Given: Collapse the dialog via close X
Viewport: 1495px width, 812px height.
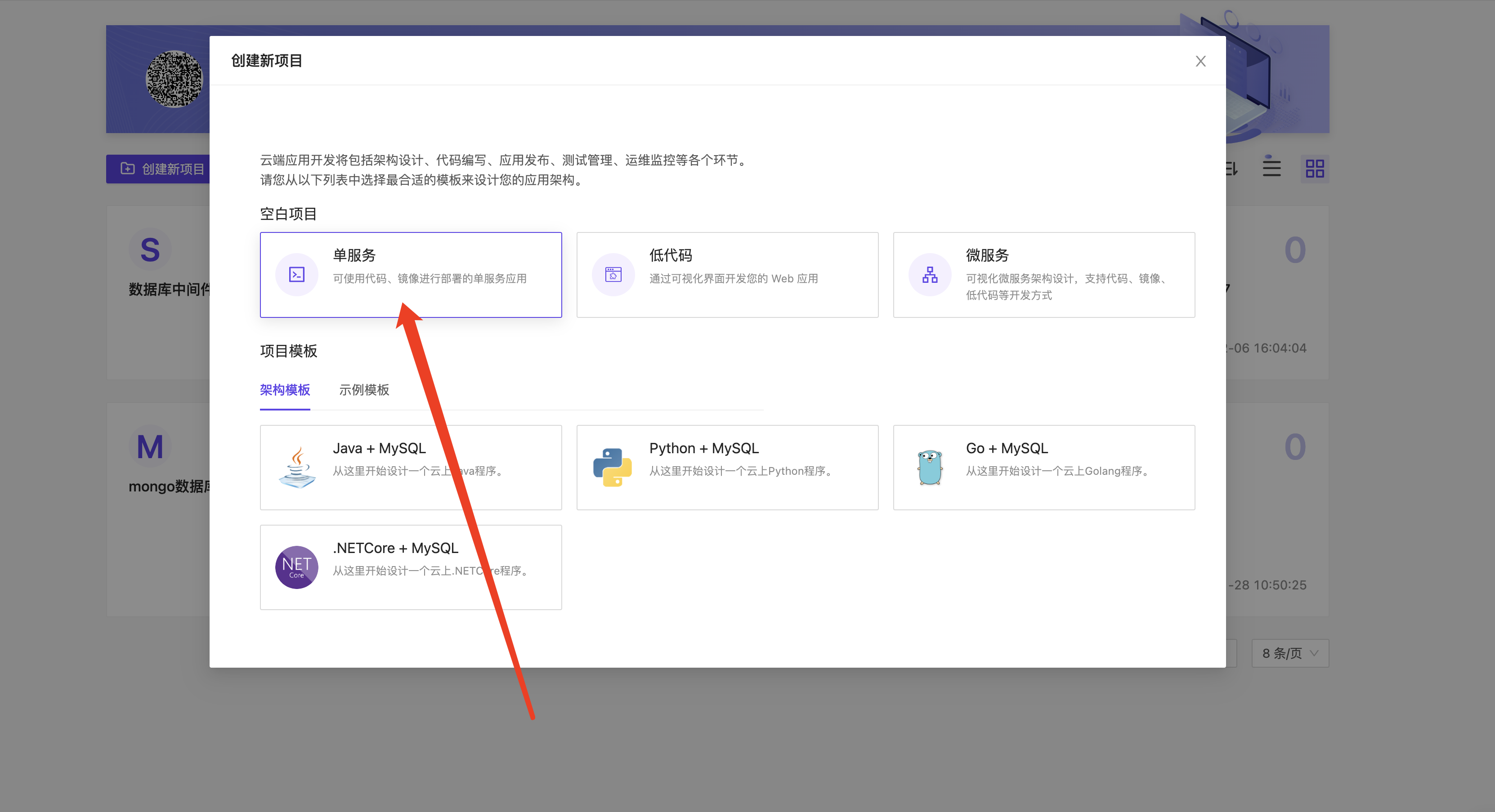Looking at the screenshot, I should click(x=1200, y=61).
